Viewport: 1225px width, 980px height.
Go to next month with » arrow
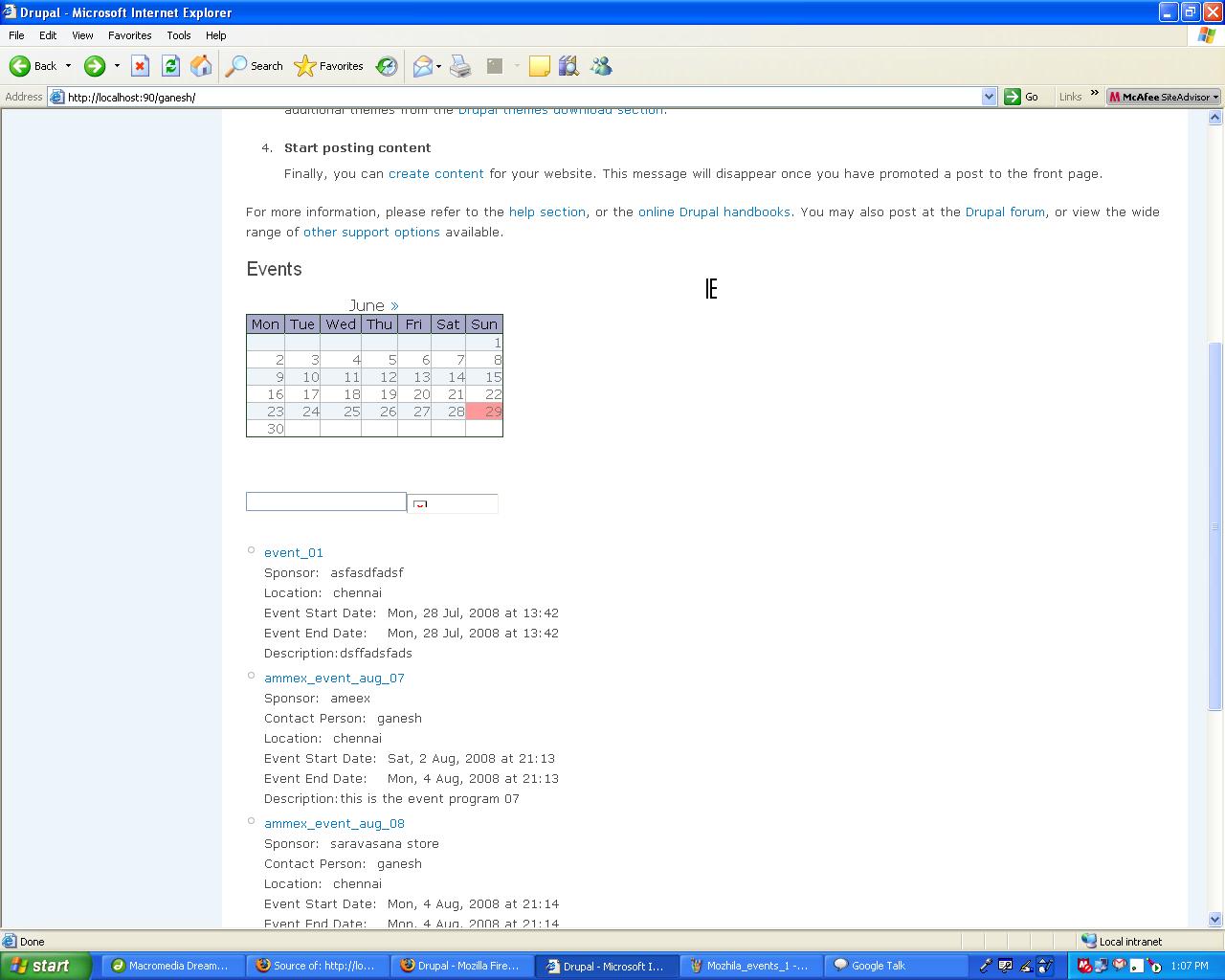coord(394,305)
